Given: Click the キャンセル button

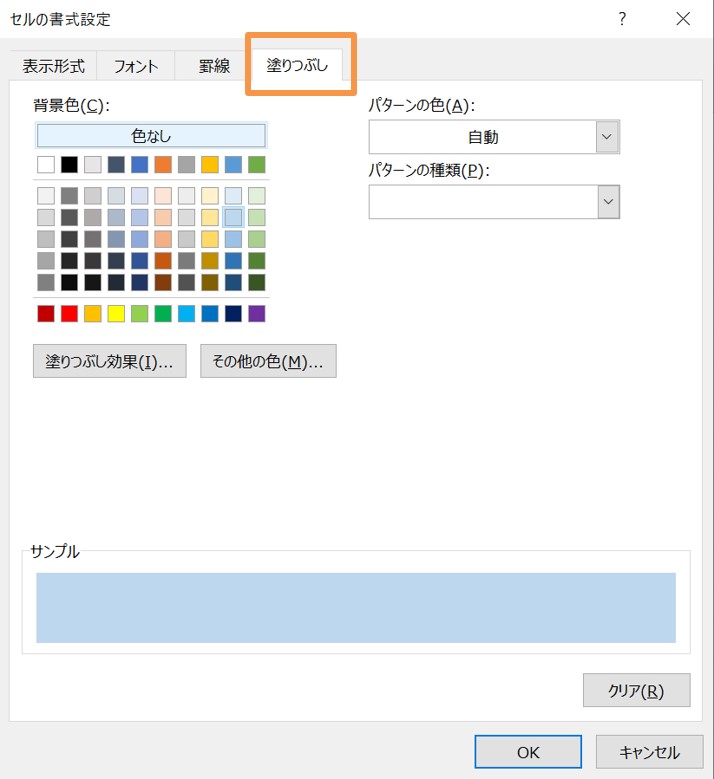Looking at the screenshot, I should (x=649, y=752).
